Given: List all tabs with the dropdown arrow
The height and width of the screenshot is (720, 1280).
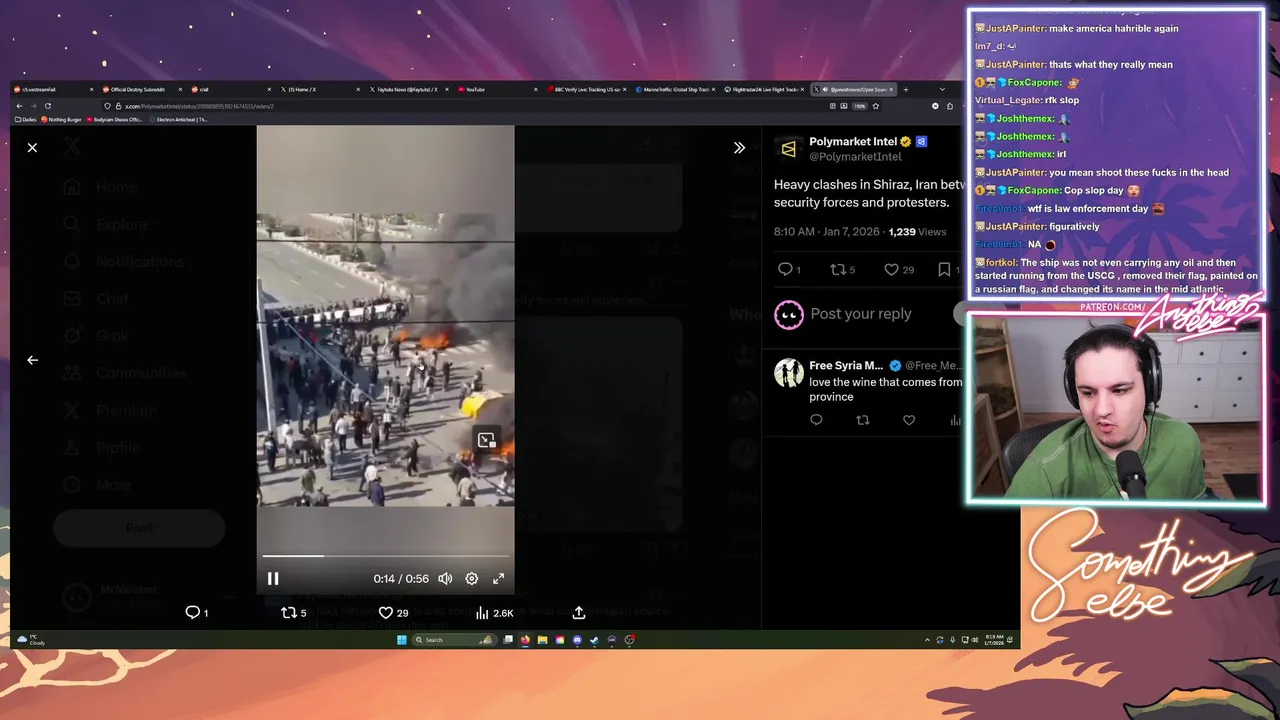Looking at the screenshot, I should point(941,89).
